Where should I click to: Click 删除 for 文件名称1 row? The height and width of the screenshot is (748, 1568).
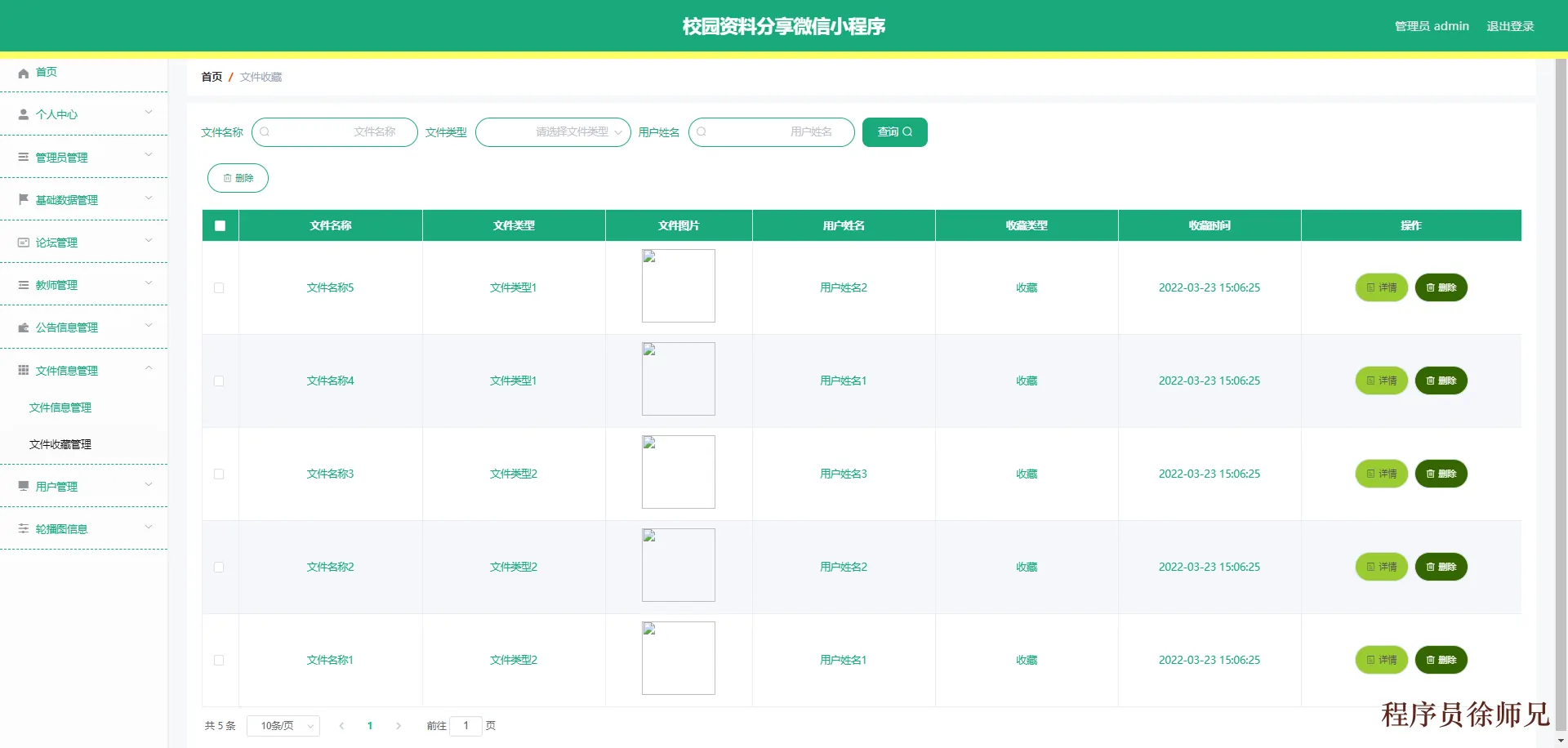(x=1441, y=660)
